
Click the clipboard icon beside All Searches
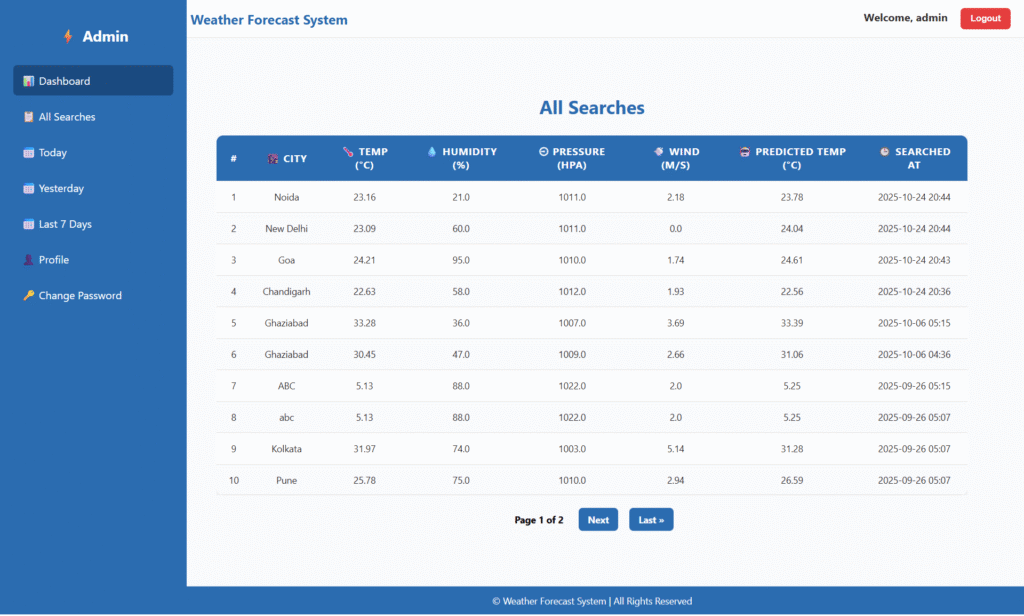click(29, 117)
